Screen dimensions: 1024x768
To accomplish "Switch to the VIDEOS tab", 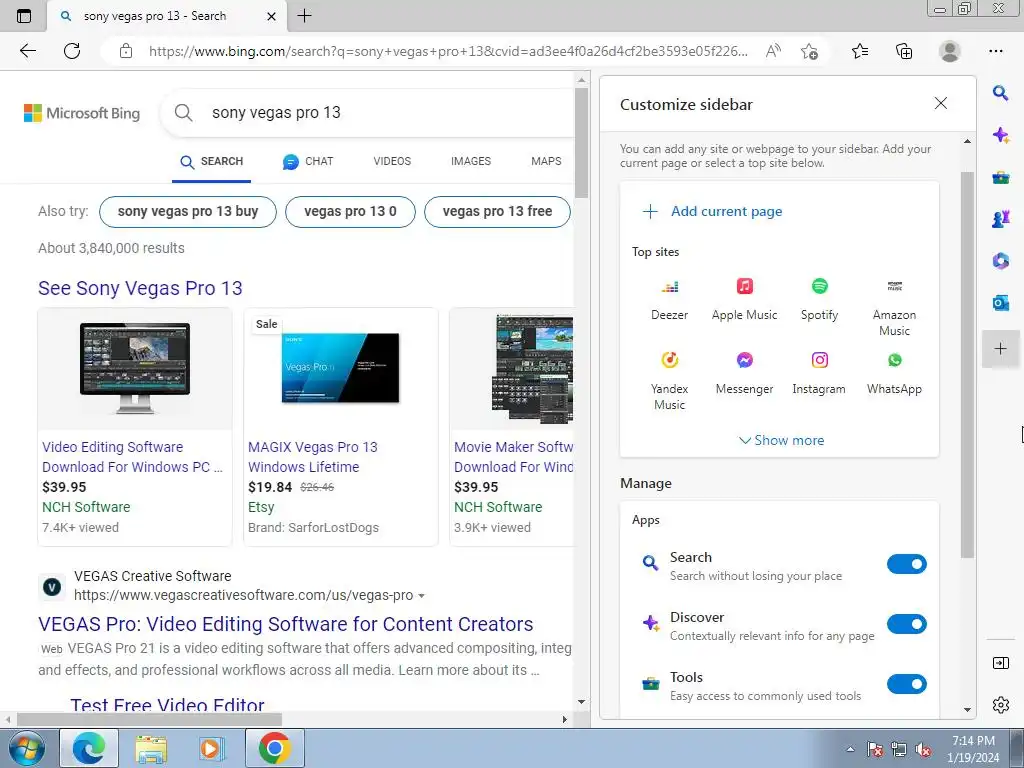I will (x=392, y=161).
